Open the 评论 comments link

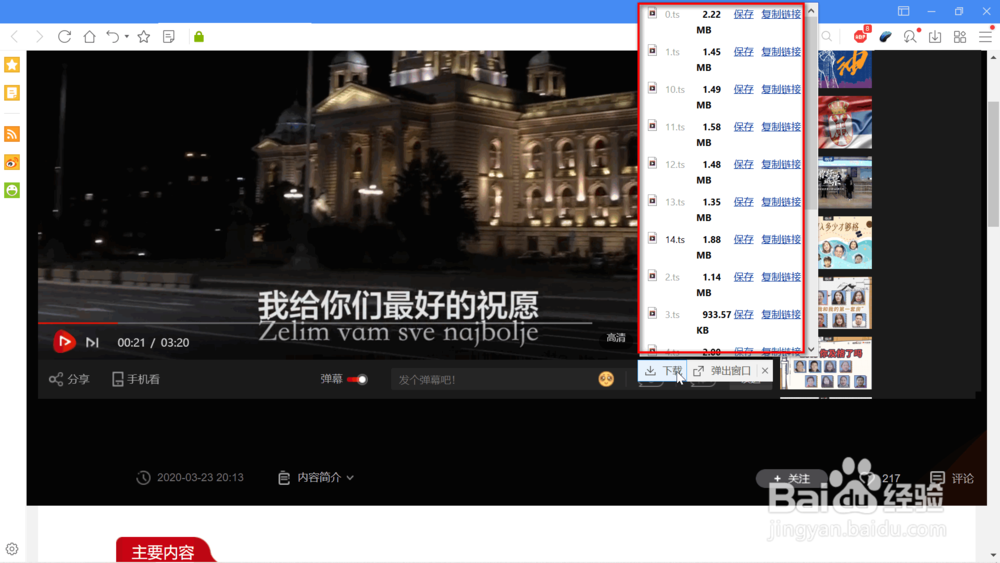pyautogui.click(x=952, y=478)
